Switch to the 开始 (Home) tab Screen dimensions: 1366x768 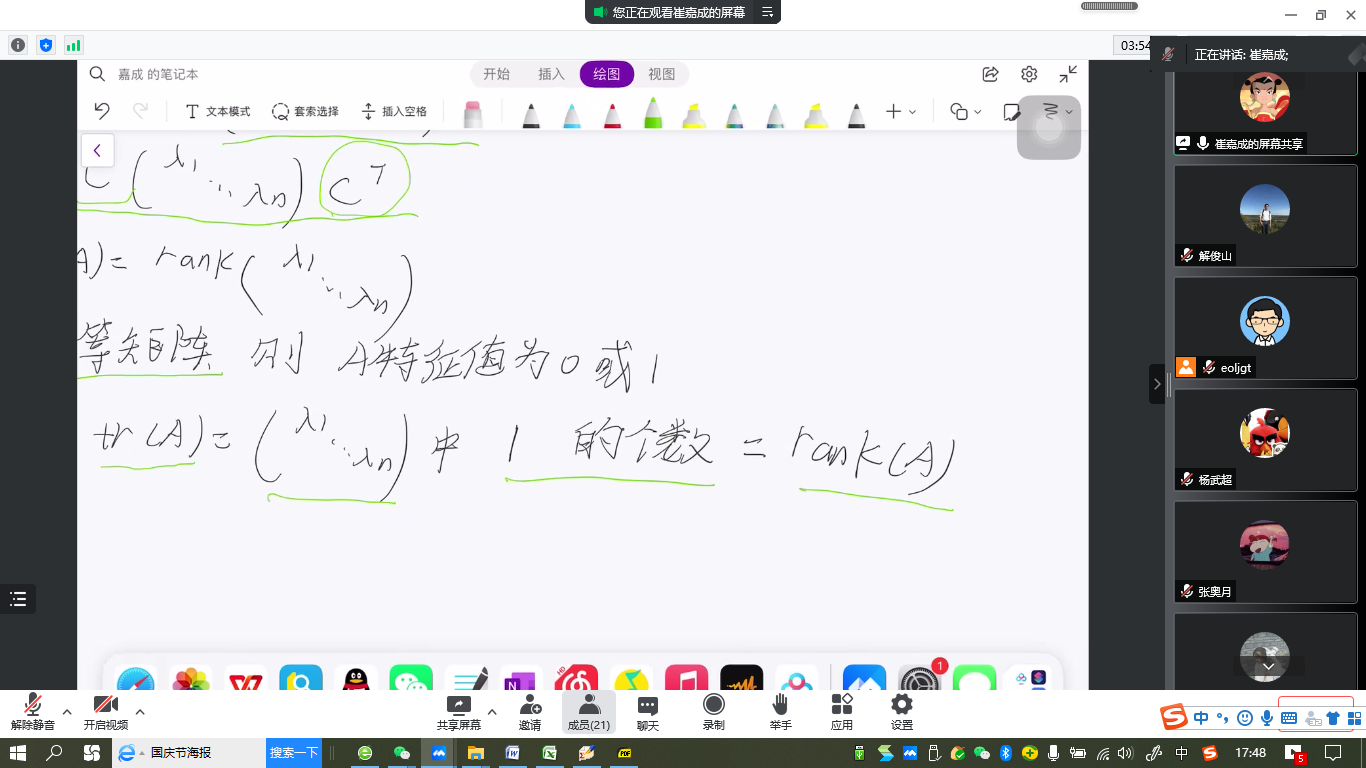(496, 74)
